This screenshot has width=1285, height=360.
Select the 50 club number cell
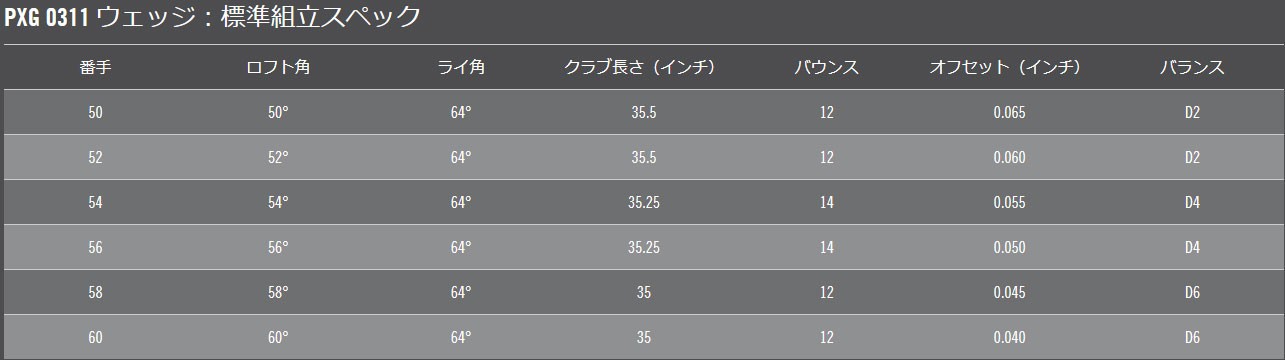tap(96, 113)
